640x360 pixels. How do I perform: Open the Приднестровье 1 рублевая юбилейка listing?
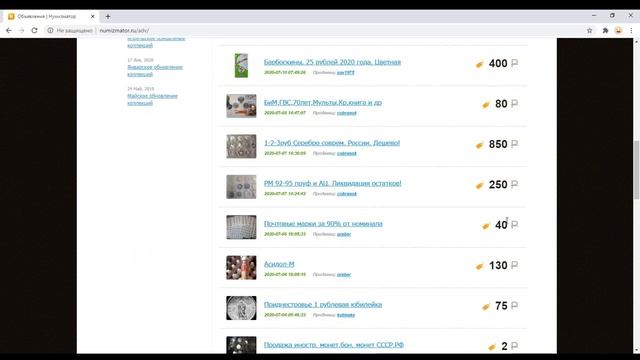point(323,304)
